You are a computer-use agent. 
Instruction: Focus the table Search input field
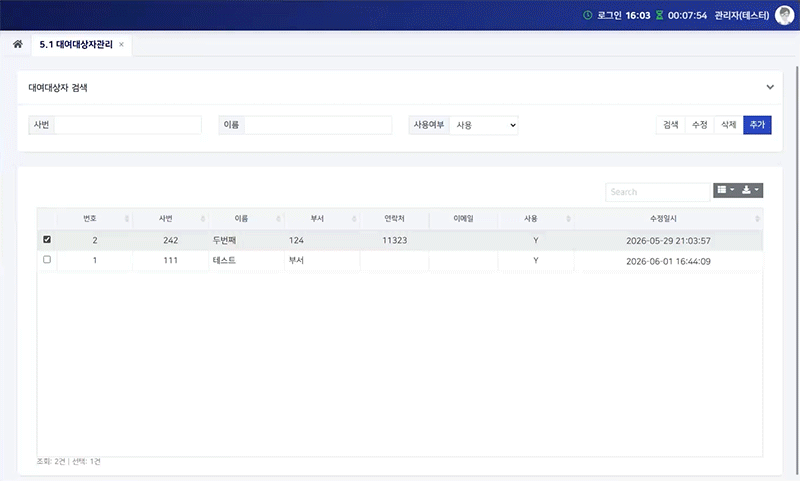pos(658,192)
